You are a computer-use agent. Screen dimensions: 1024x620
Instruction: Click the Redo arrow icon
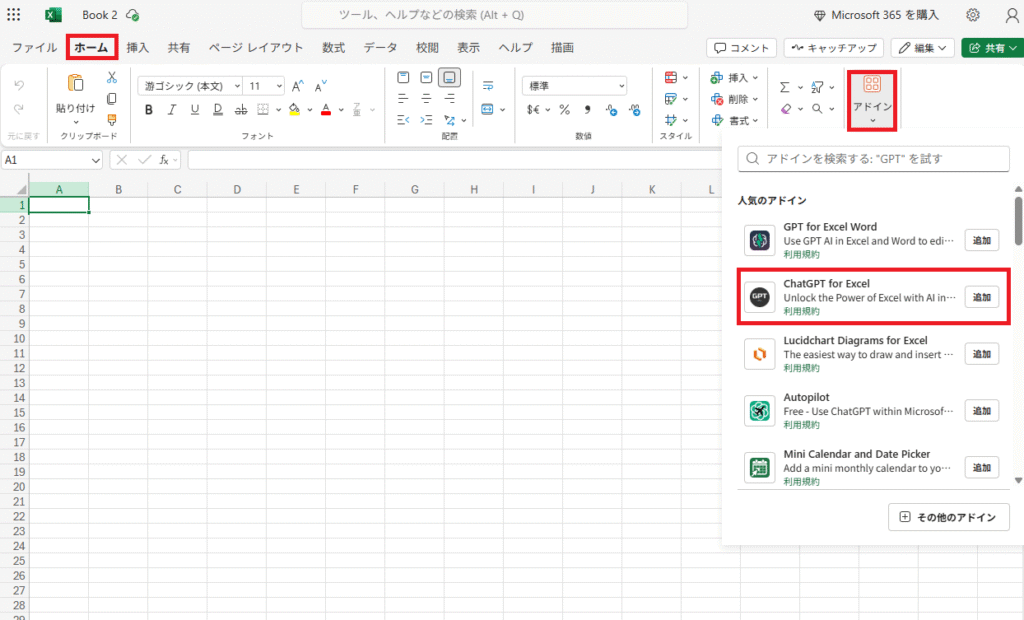[19, 109]
